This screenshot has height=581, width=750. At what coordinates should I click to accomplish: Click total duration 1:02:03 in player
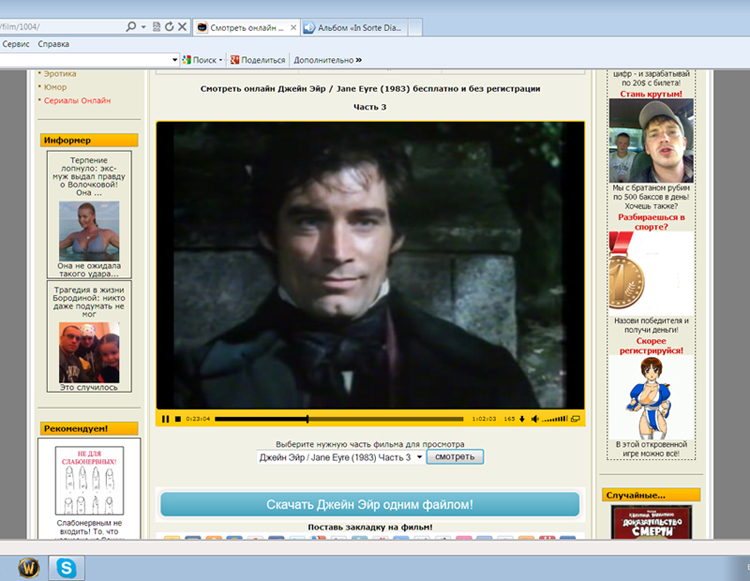[484, 419]
